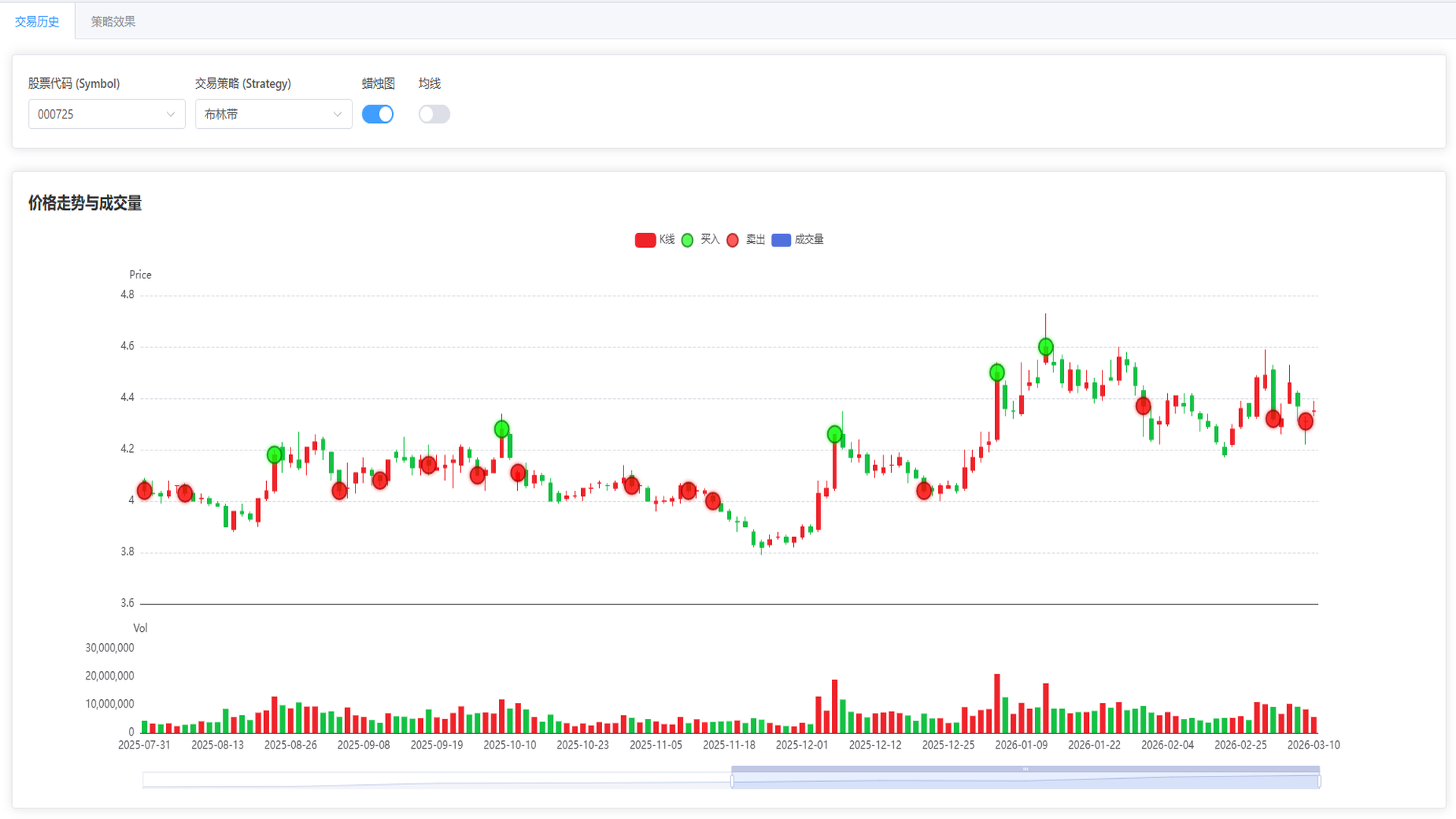
Task: Toggle the 买入 green legend marker
Action: 687,240
